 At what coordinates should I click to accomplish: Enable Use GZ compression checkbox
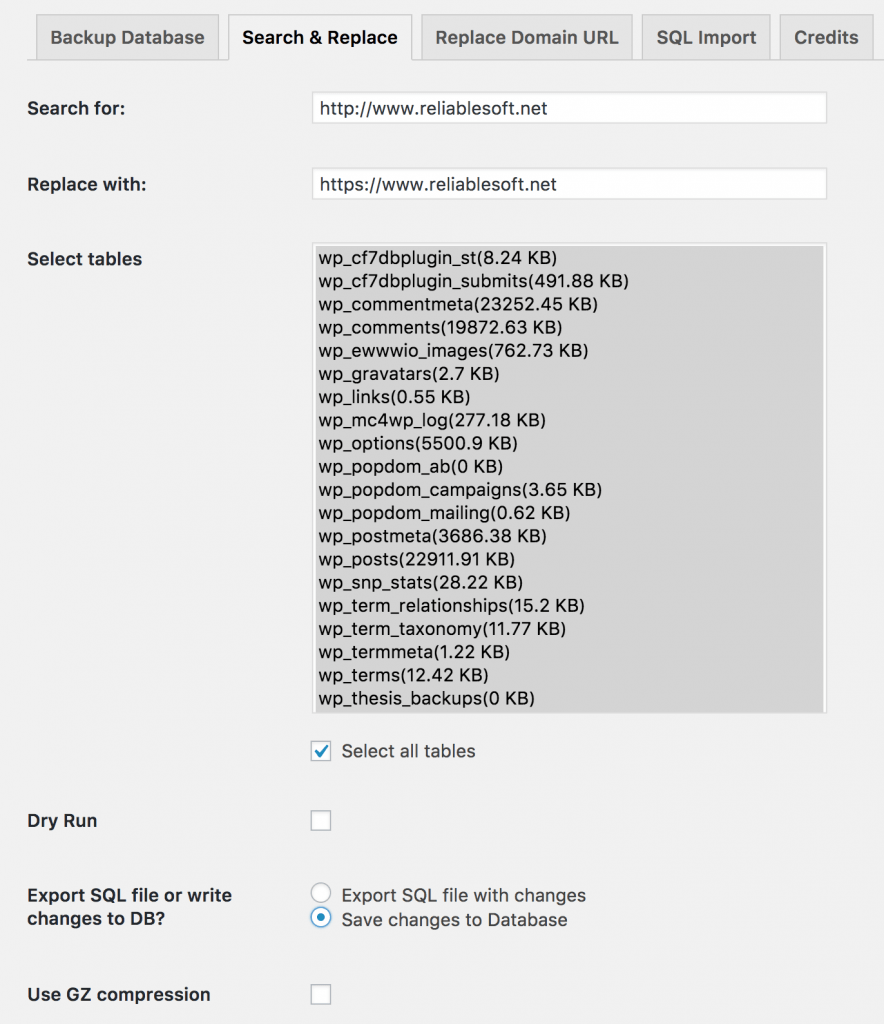click(321, 994)
